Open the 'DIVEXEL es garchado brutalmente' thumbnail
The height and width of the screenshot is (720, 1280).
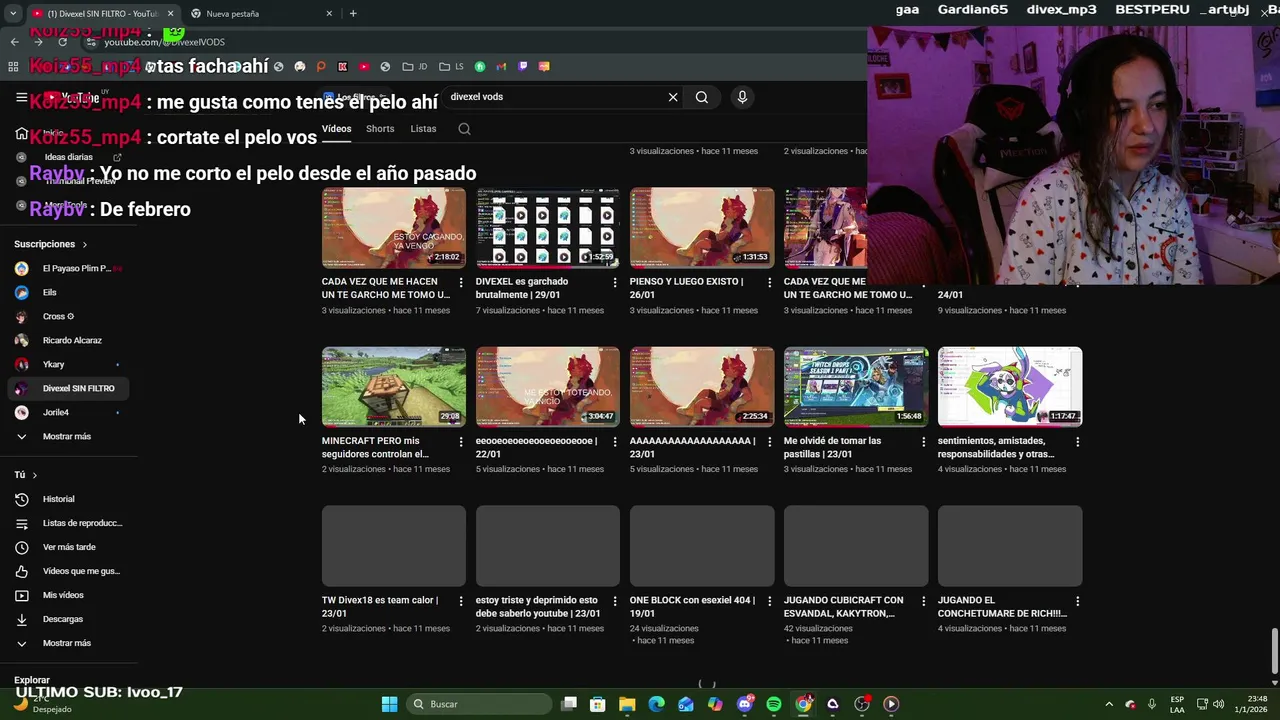(548, 228)
